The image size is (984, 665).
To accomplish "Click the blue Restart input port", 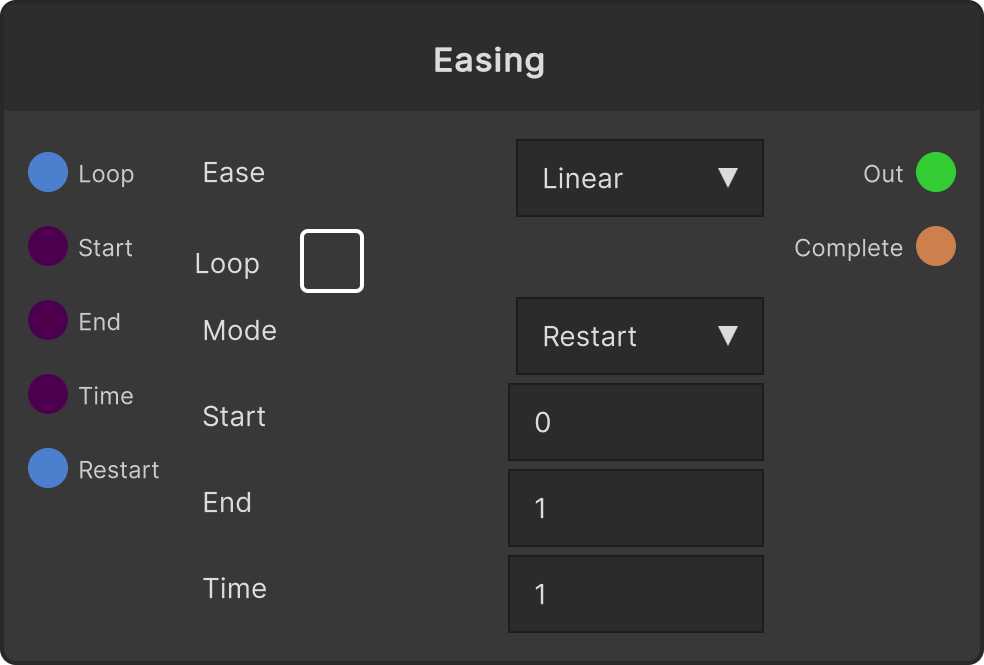I will [x=48, y=468].
